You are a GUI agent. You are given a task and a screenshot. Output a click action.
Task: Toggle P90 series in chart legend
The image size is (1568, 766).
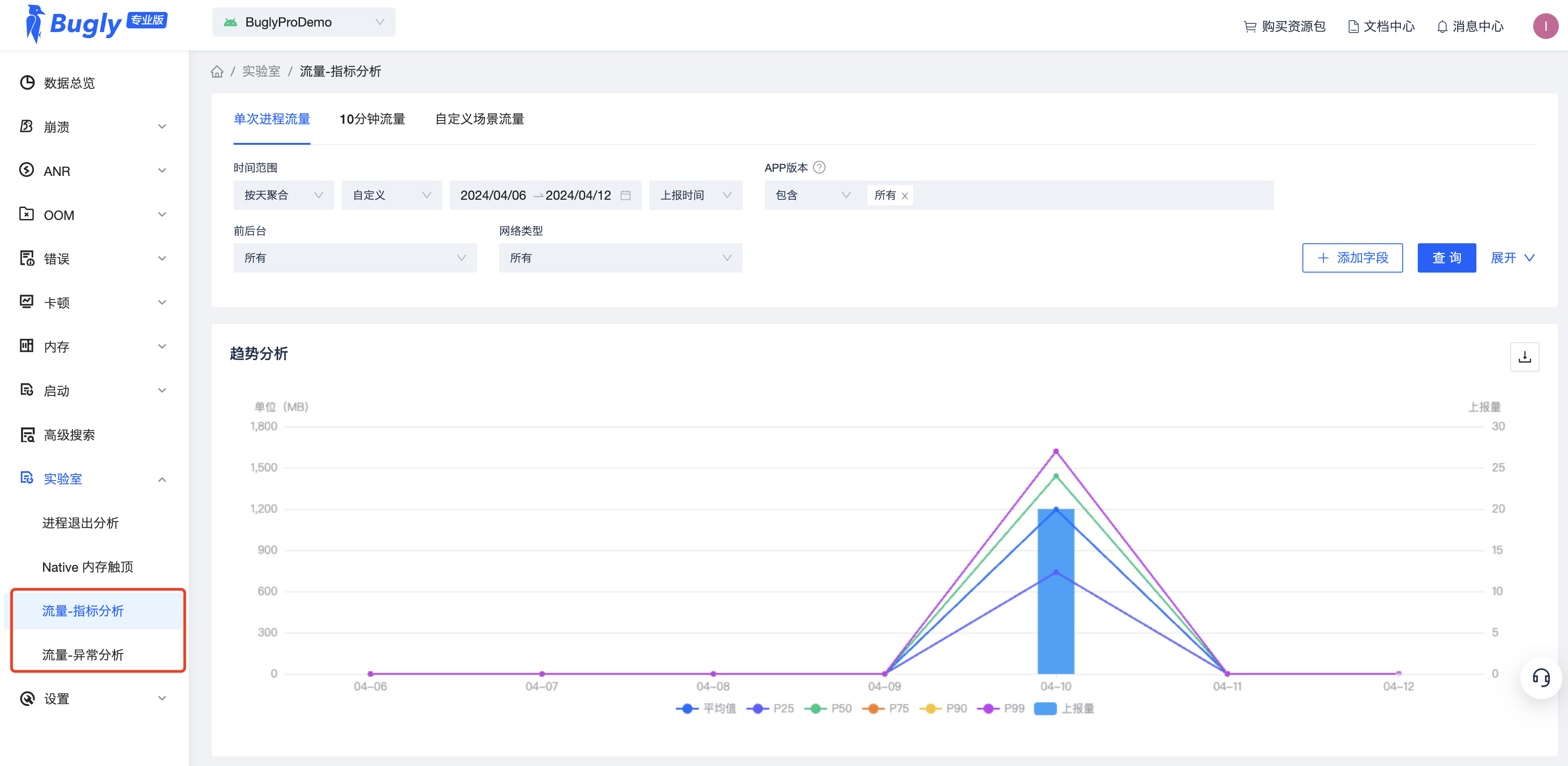(943, 708)
